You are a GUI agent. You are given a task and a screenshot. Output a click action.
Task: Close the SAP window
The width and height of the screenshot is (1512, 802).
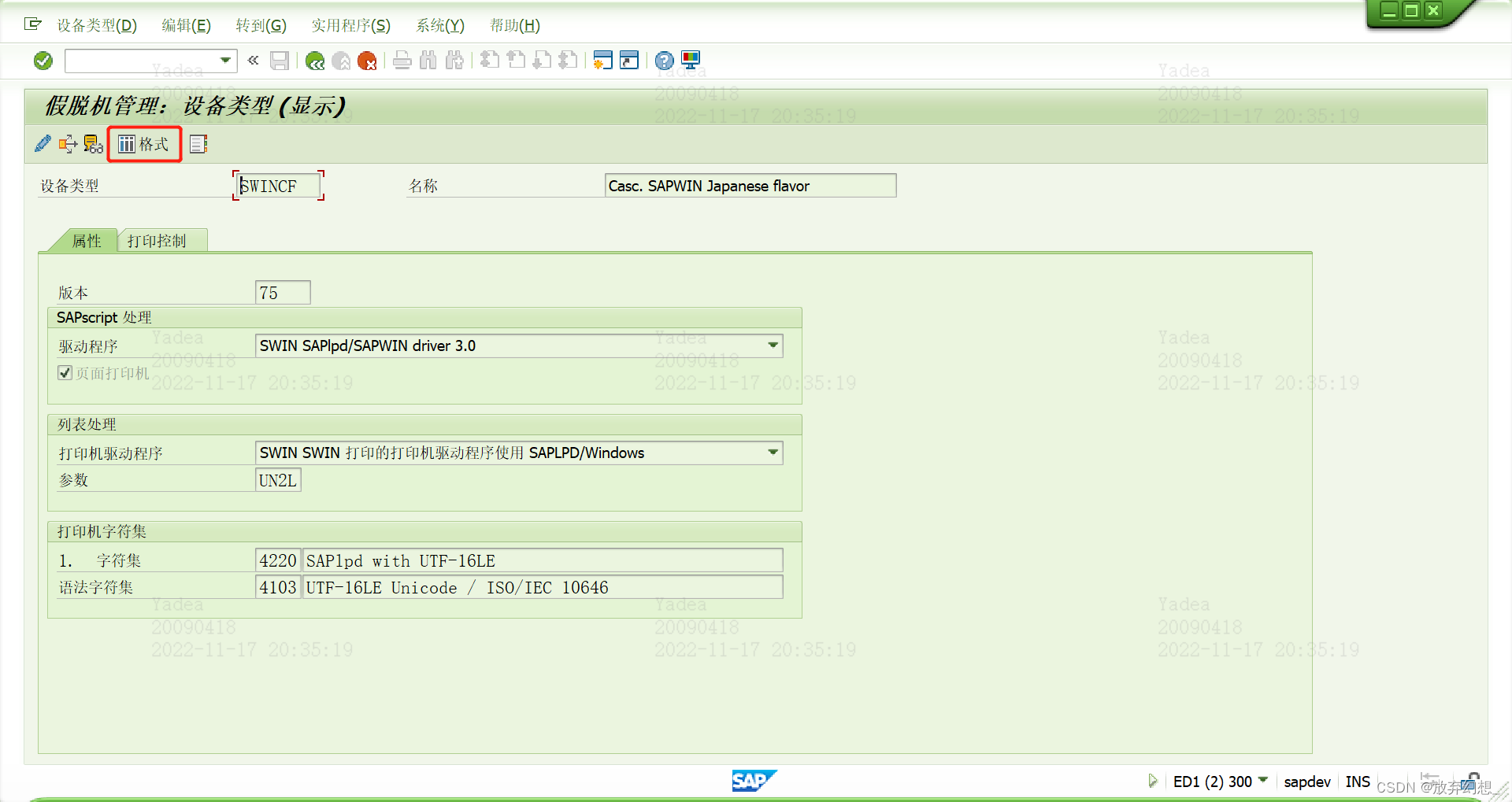(1433, 10)
